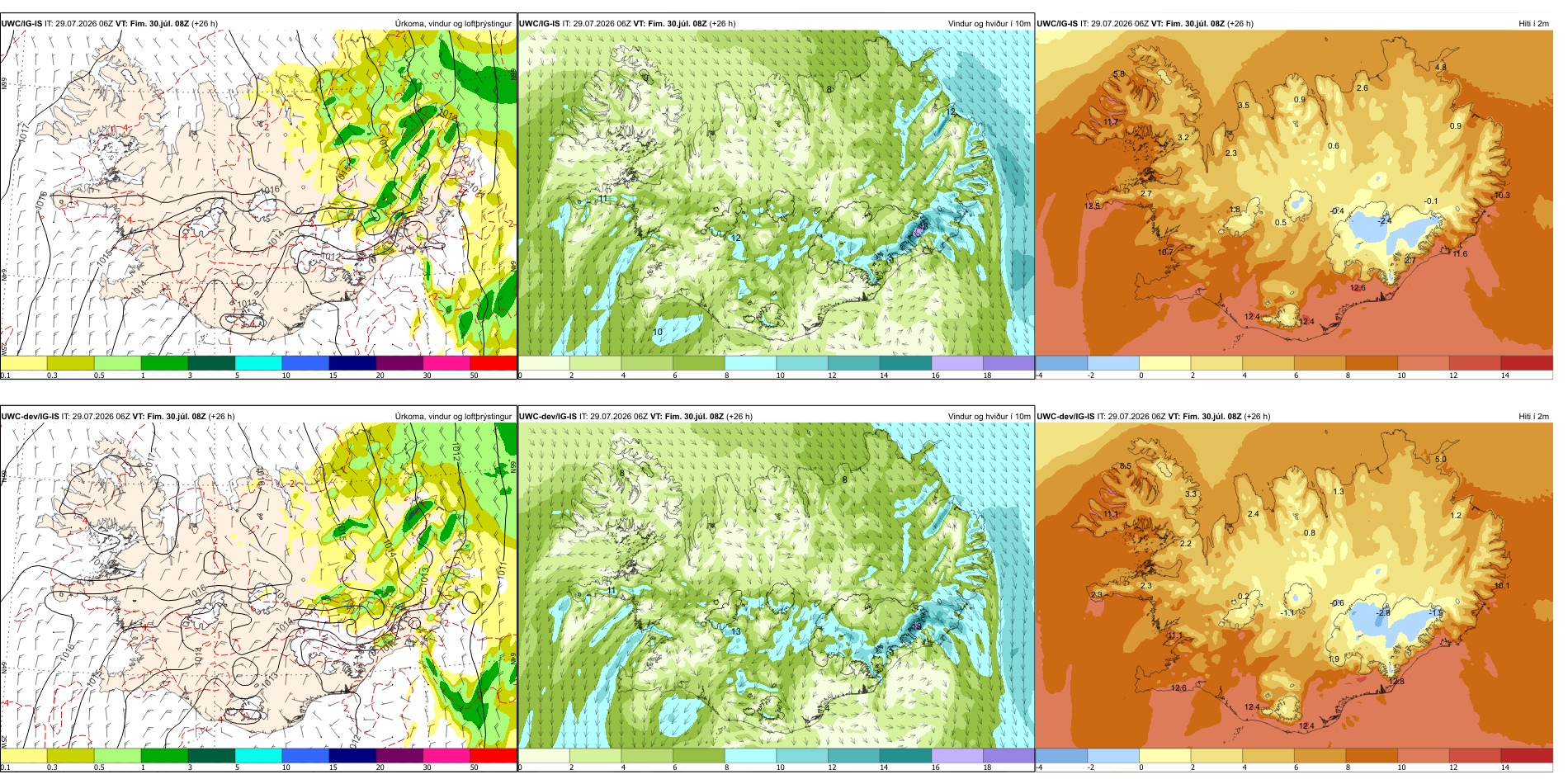
Task: Click the -2.4 glacier label on top temperature map
Action: (1384, 220)
